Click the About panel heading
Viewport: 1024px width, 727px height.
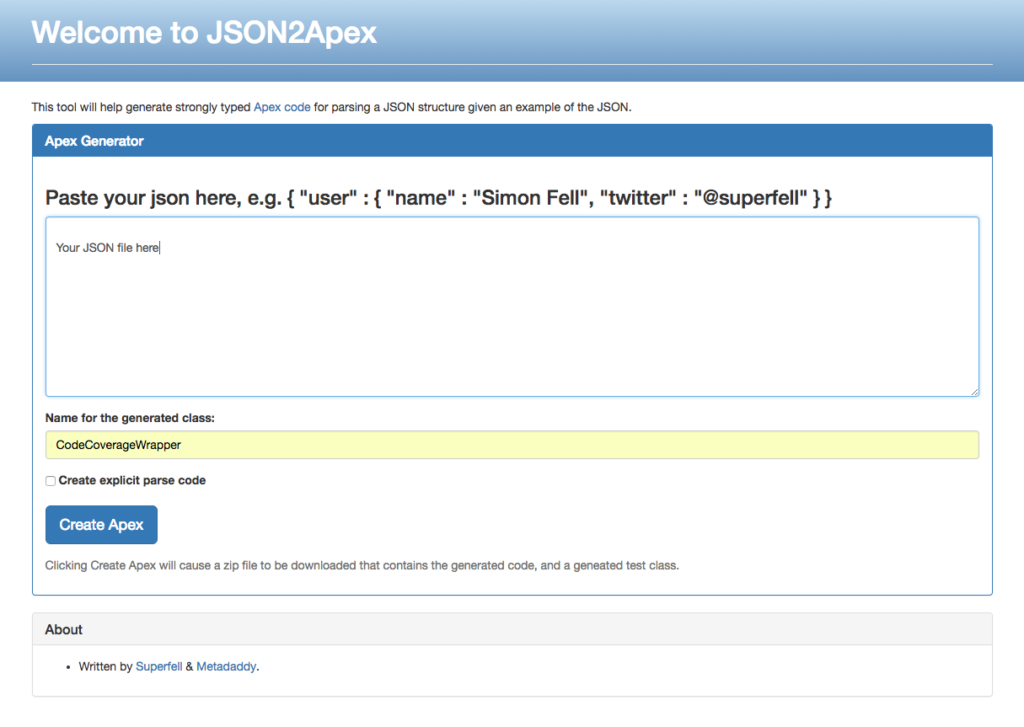pyautogui.click(x=63, y=630)
